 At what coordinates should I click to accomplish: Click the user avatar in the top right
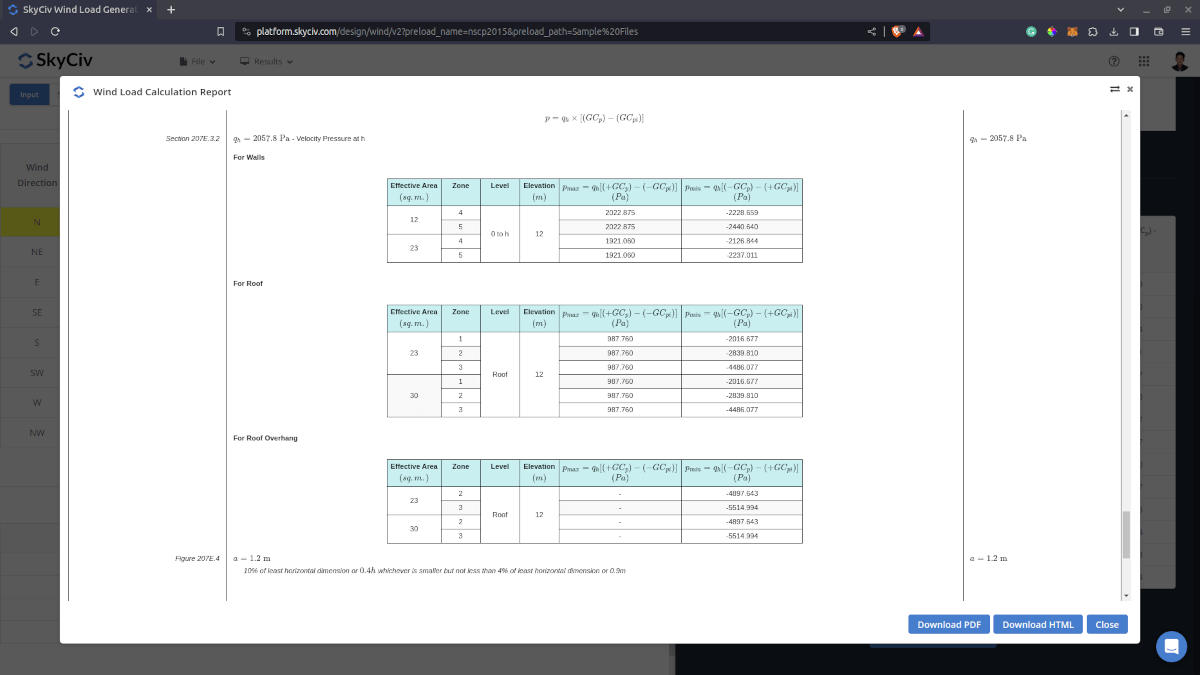(x=1179, y=61)
